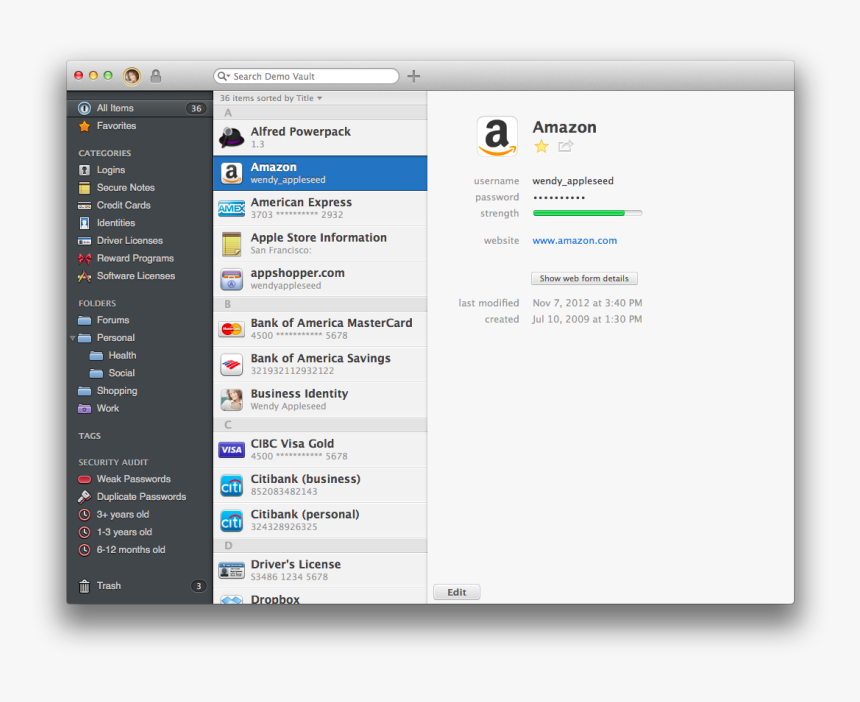Image resolution: width=860 pixels, height=702 pixels.
Task: Select Citibank (business) item
Action: click(x=320, y=485)
